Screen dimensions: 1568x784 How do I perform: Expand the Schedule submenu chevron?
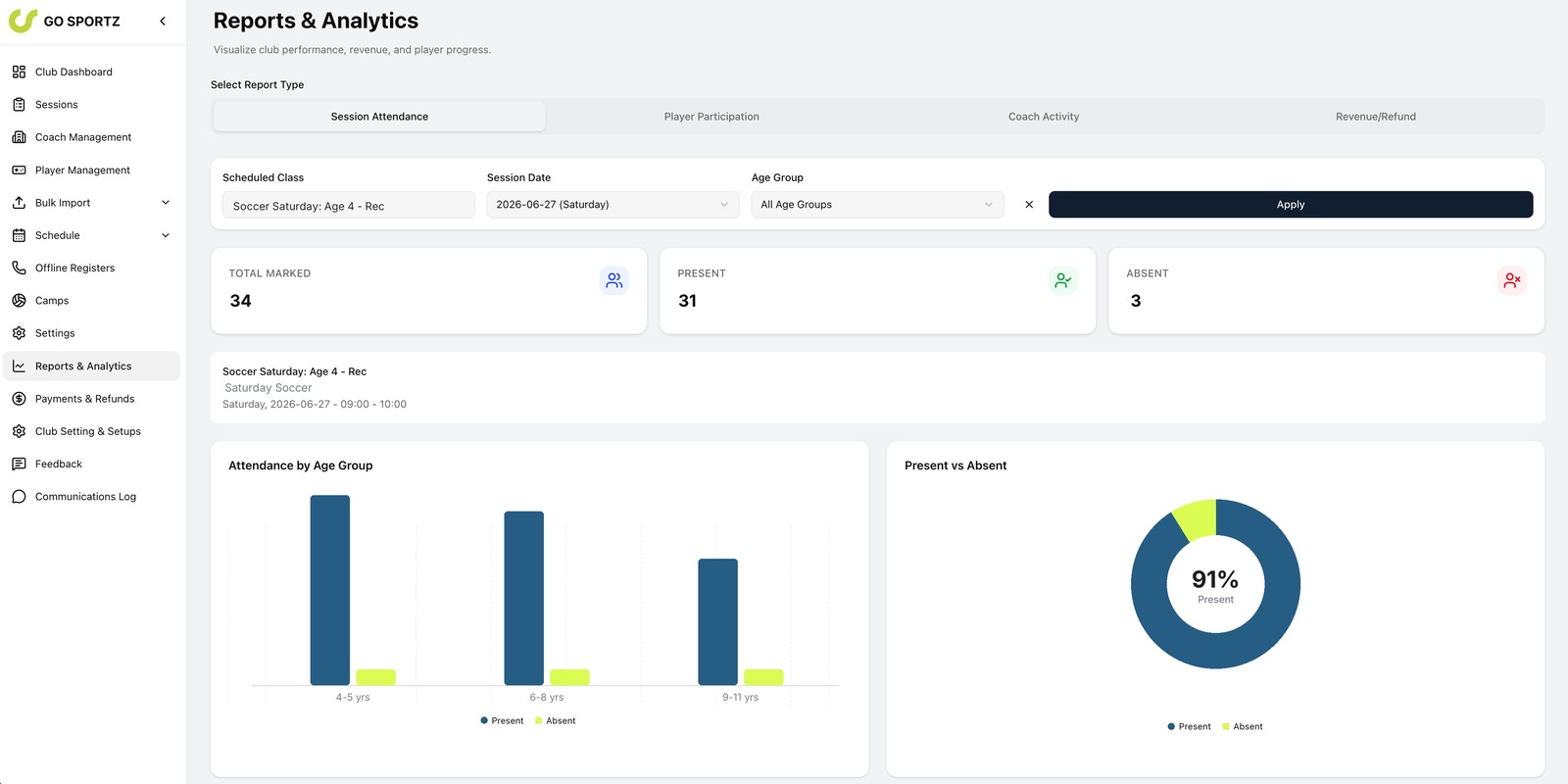pos(166,235)
